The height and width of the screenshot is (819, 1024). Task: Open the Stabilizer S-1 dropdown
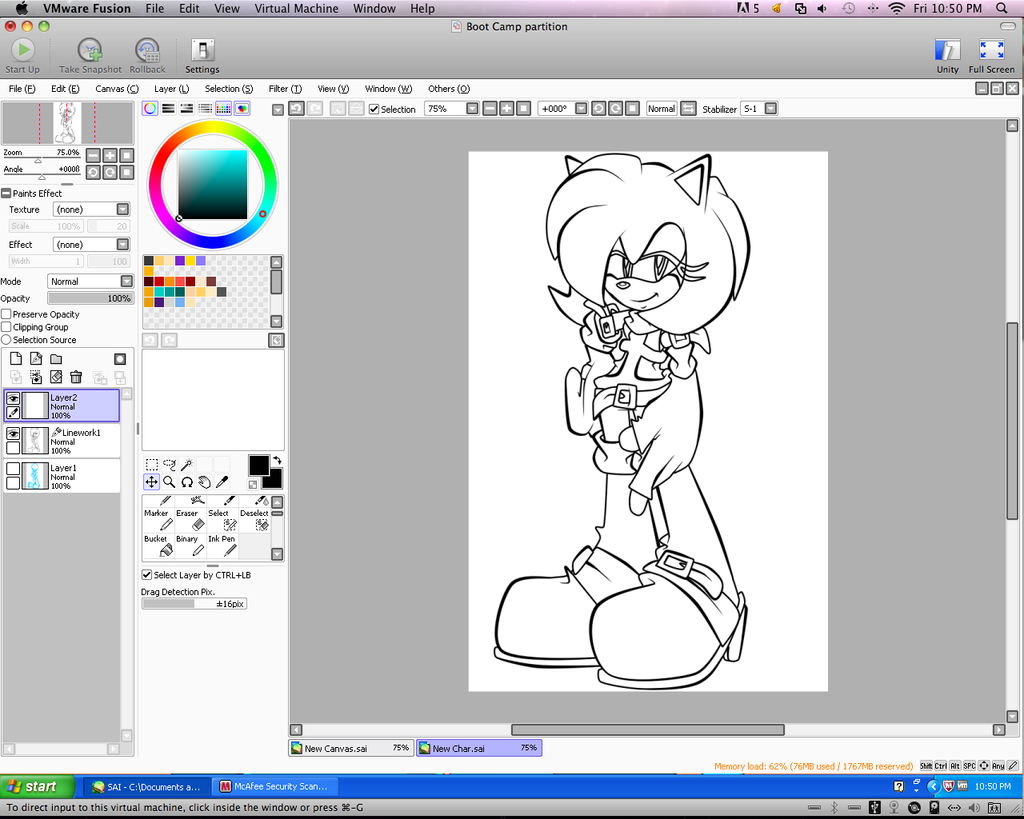(771, 108)
